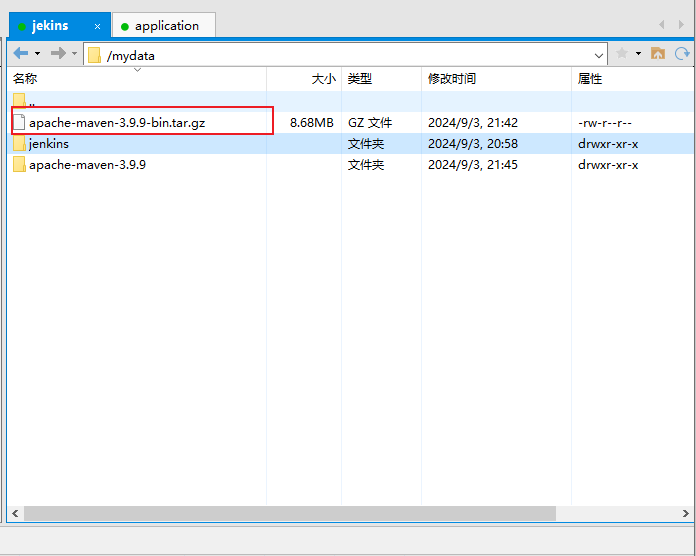
Task: Expand the path dropdown chevron
Action: click(598, 56)
